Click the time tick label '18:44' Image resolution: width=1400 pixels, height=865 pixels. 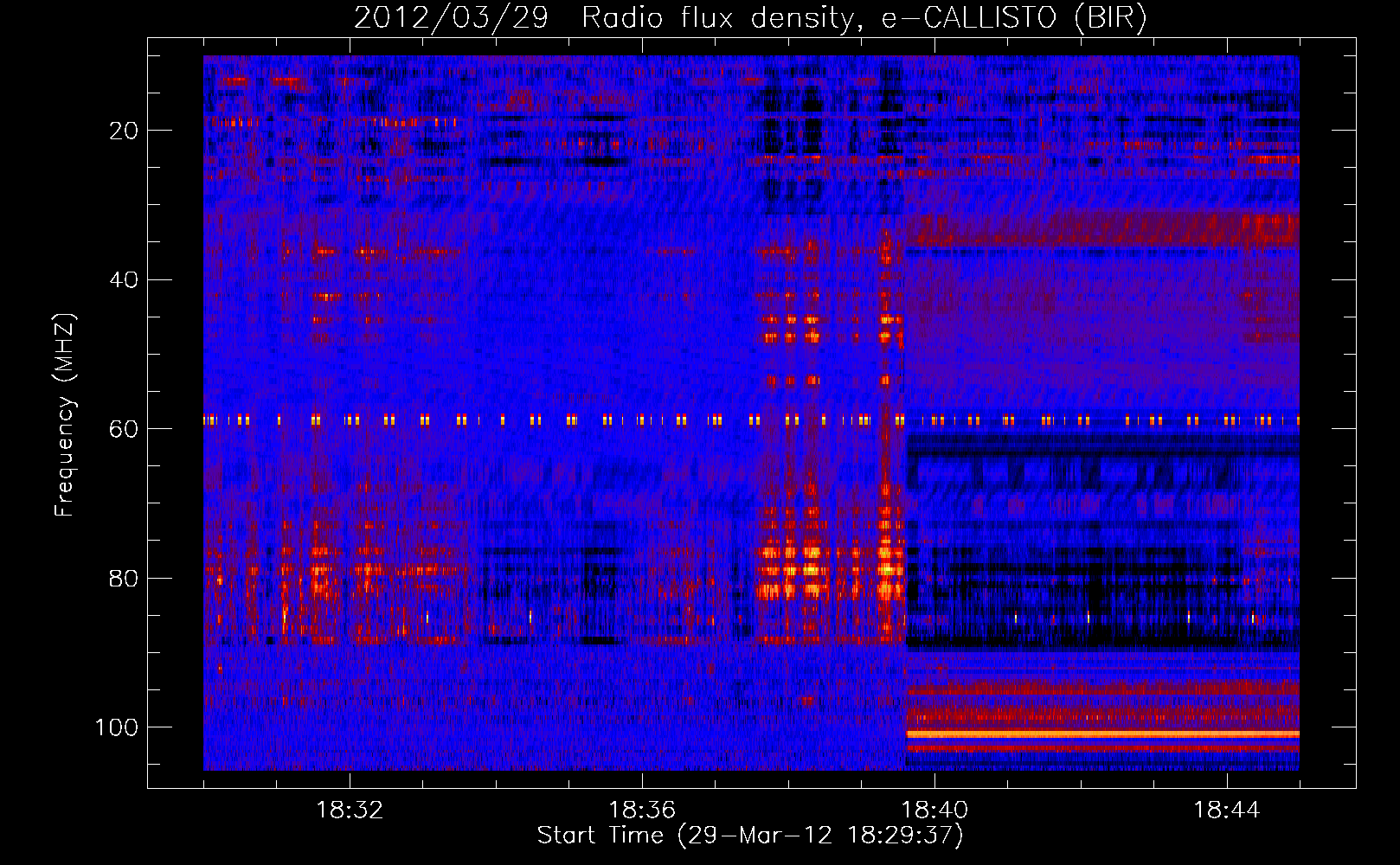pos(1227,811)
